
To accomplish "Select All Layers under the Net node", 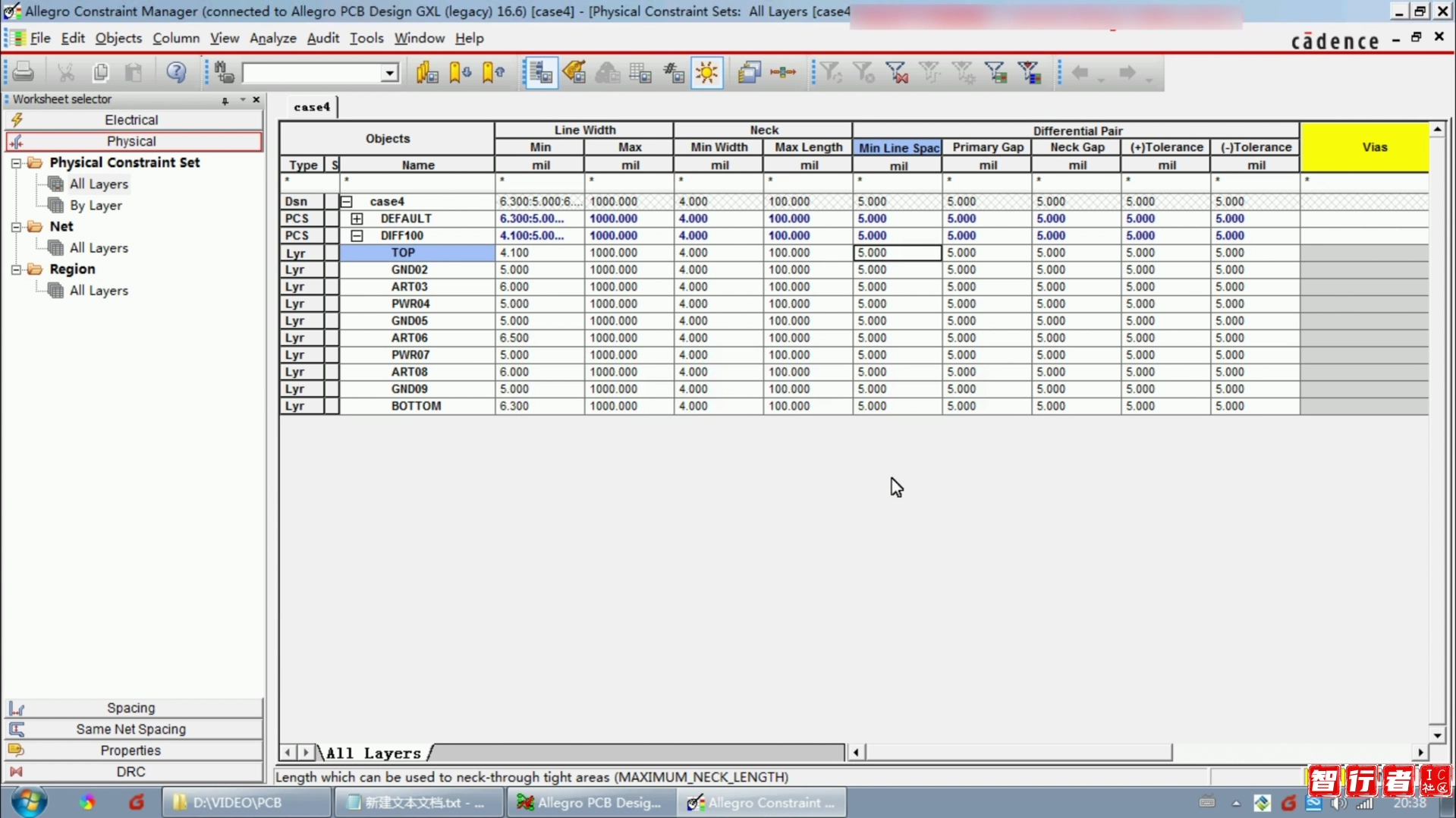I will (x=99, y=248).
